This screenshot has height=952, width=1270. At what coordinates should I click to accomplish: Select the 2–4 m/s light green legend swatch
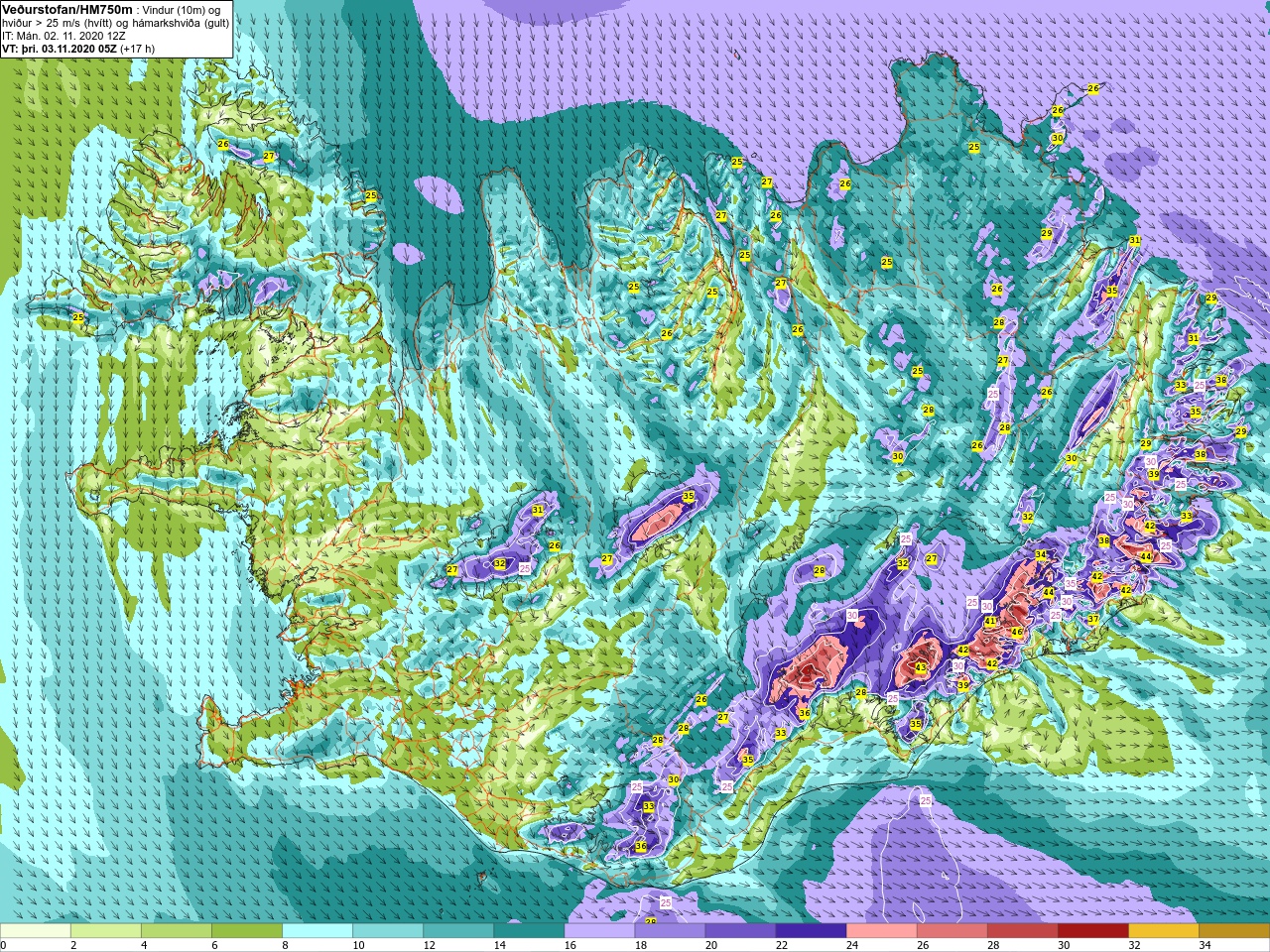(x=106, y=931)
